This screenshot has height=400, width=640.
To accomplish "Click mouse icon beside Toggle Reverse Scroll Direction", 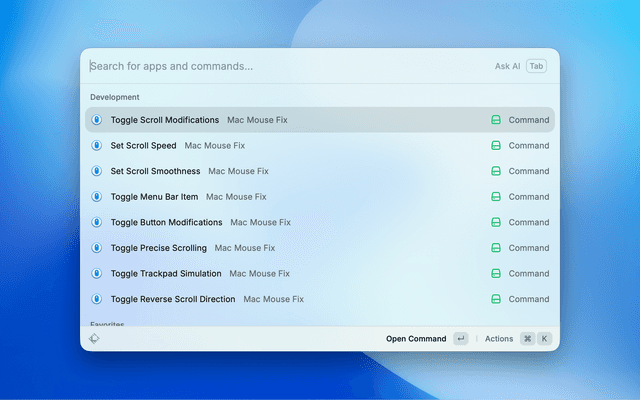I will coord(96,299).
